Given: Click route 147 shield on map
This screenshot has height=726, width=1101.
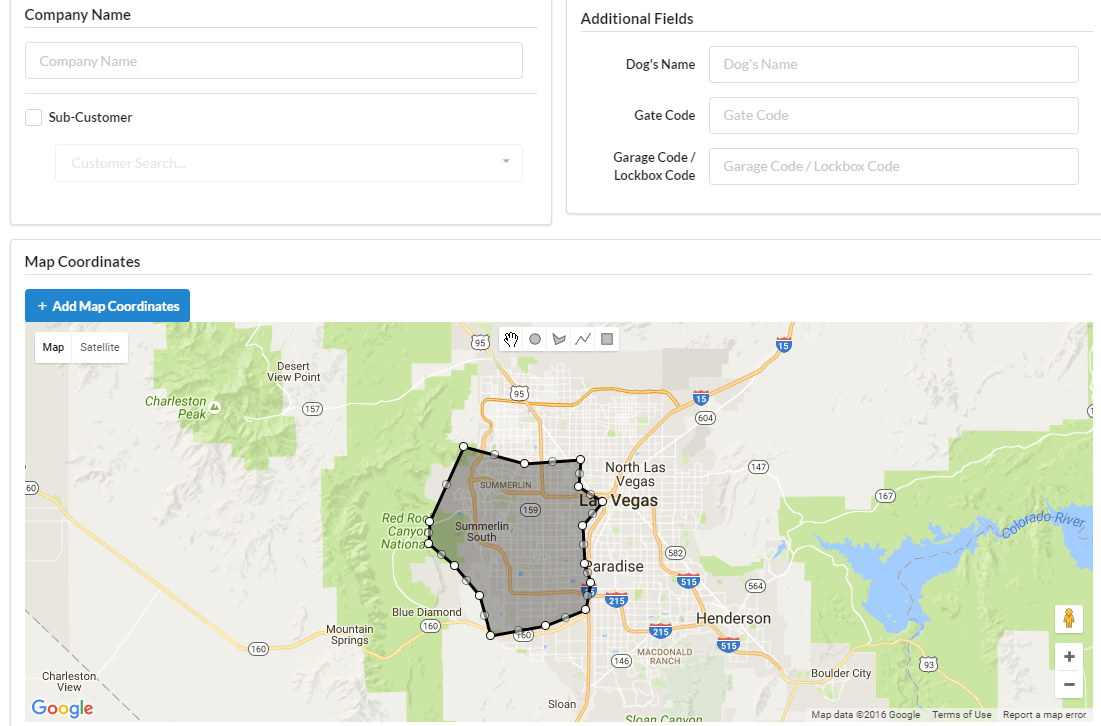Looking at the screenshot, I should pyautogui.click(x=758, y=467).
